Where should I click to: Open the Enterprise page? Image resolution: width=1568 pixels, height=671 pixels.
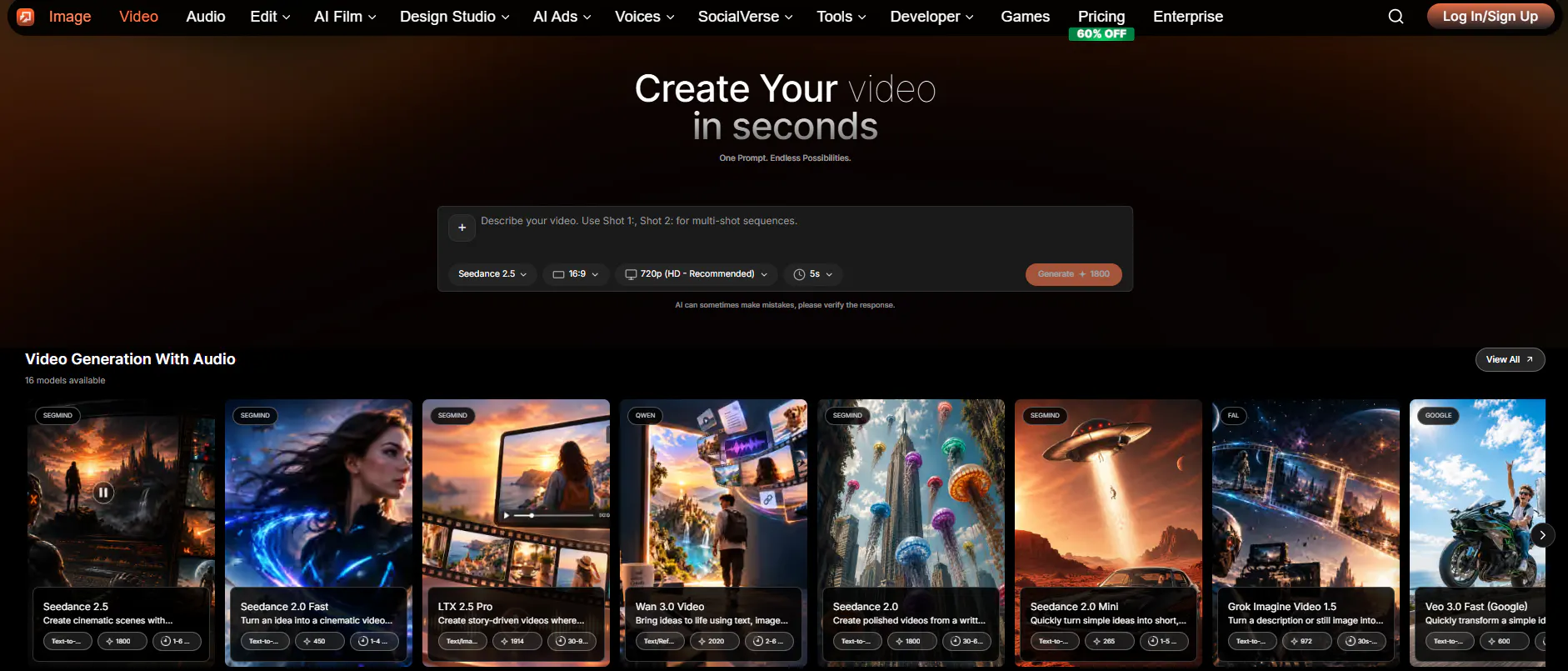pyautogui.click(x=1188, y=17)
